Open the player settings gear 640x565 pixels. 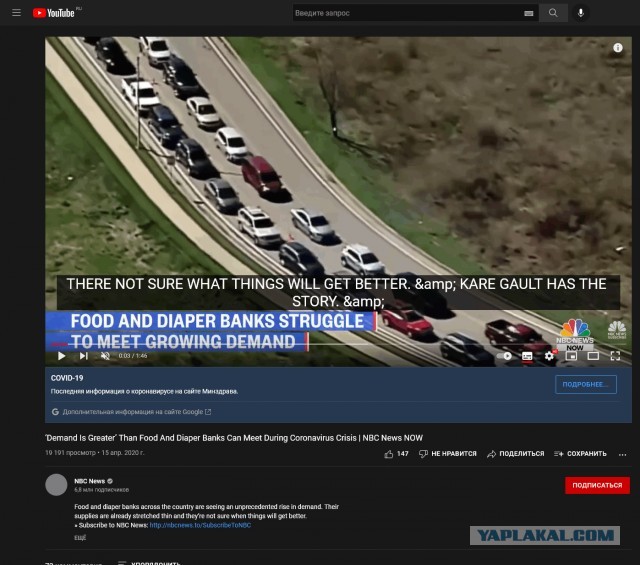tap(549, 356)
